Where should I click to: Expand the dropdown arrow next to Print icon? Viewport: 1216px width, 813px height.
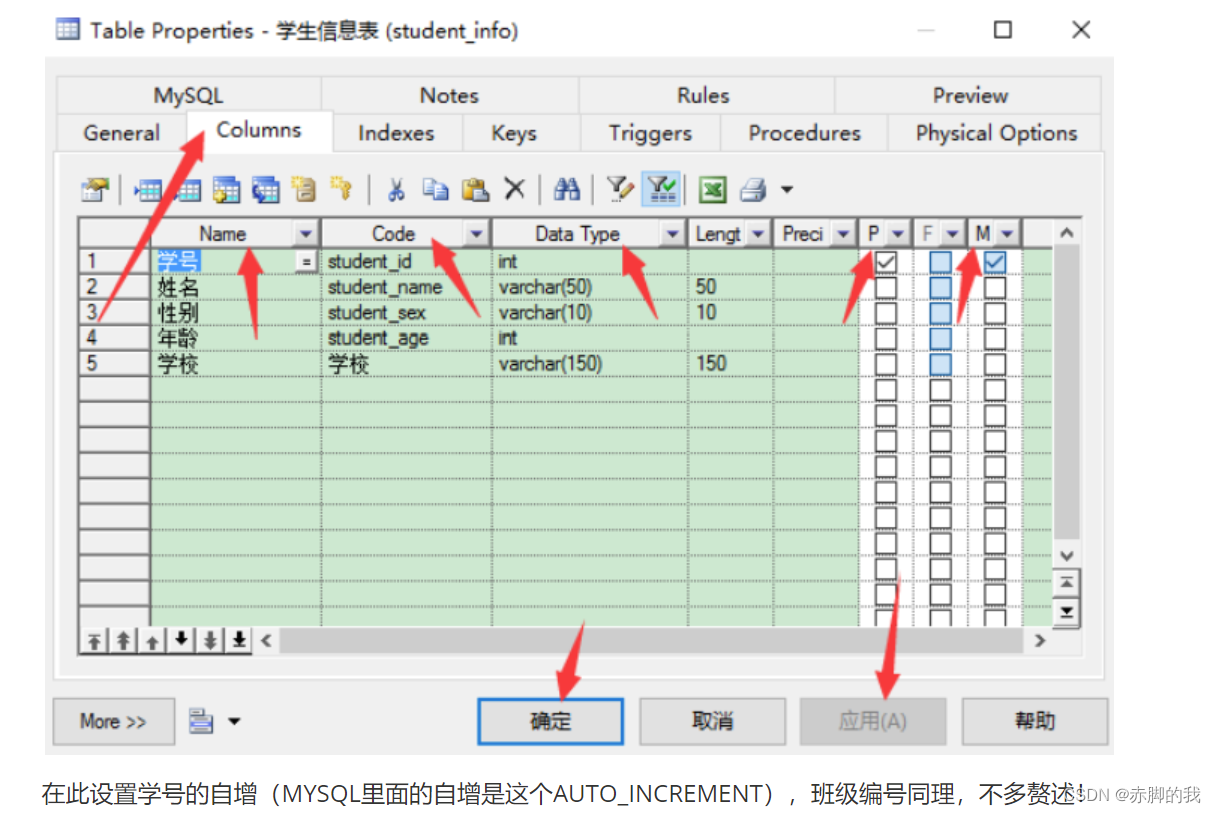(x=787, y=189)
